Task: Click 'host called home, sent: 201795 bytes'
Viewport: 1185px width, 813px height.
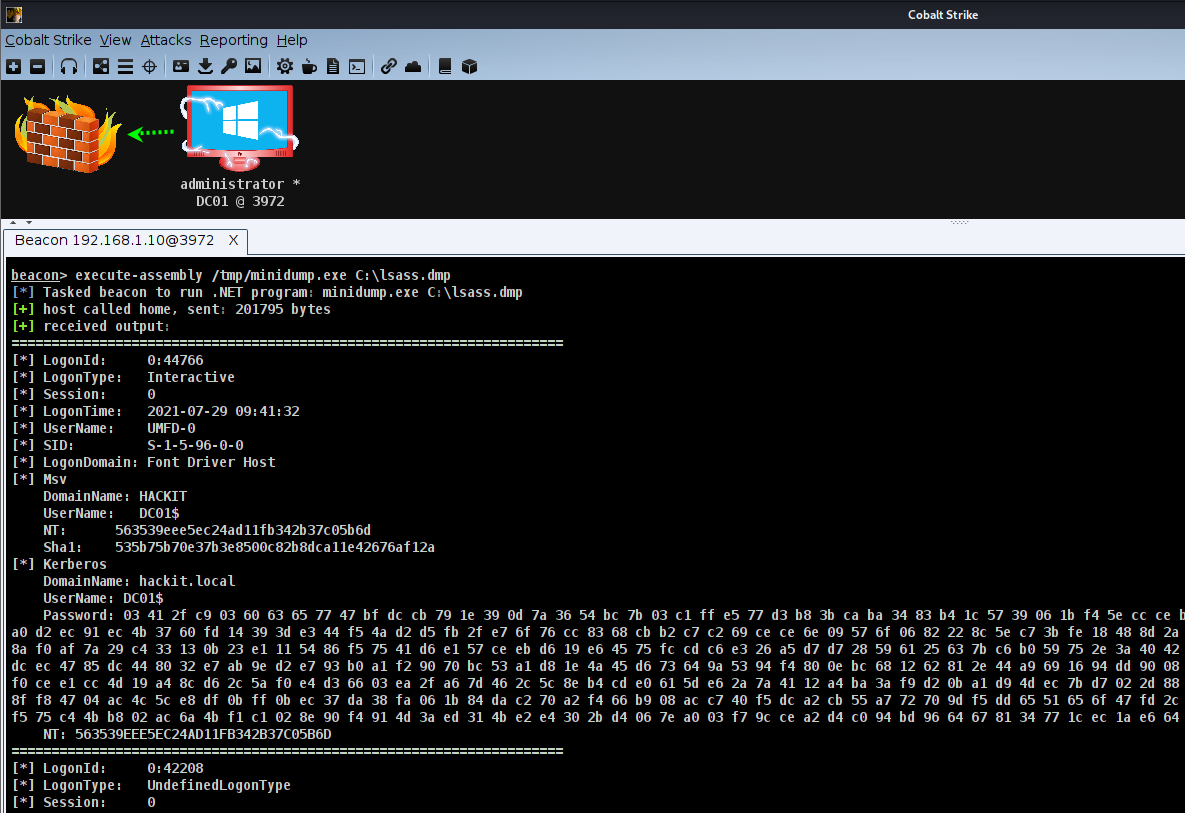Action: (x=187, y=309)
